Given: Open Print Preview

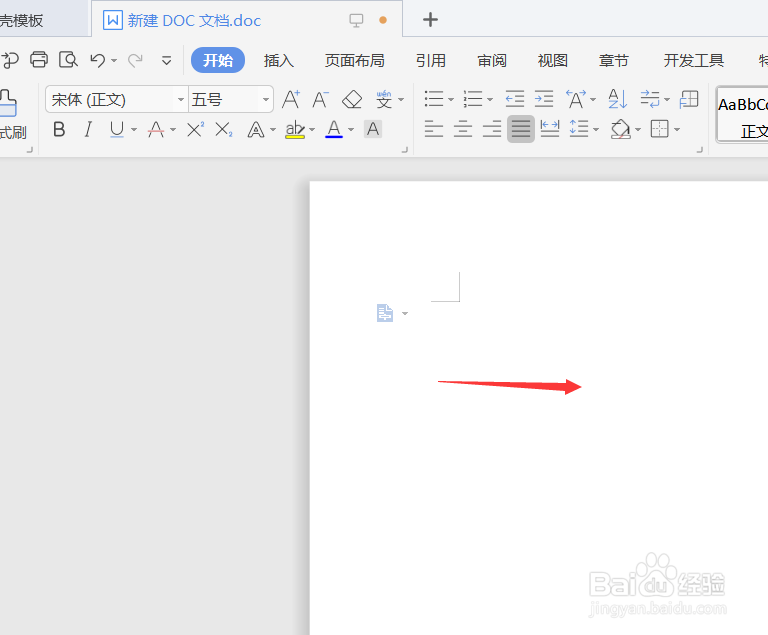Looking at the screenshot, I should coord(68,60).
